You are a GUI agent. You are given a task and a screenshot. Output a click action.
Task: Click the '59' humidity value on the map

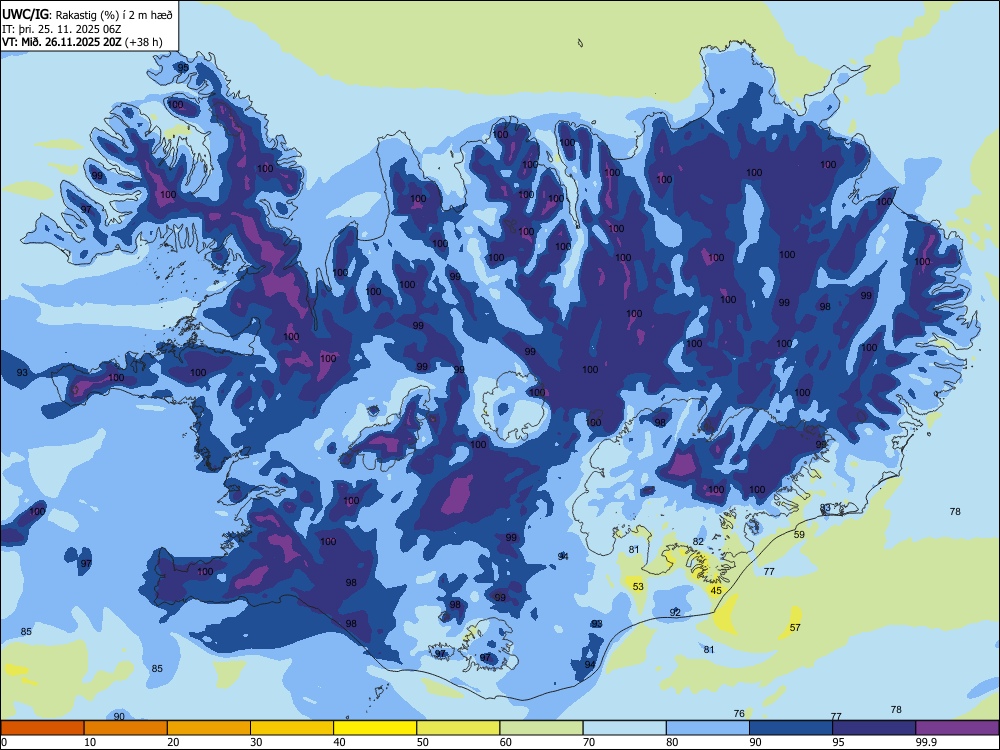(x=799, y=534)
